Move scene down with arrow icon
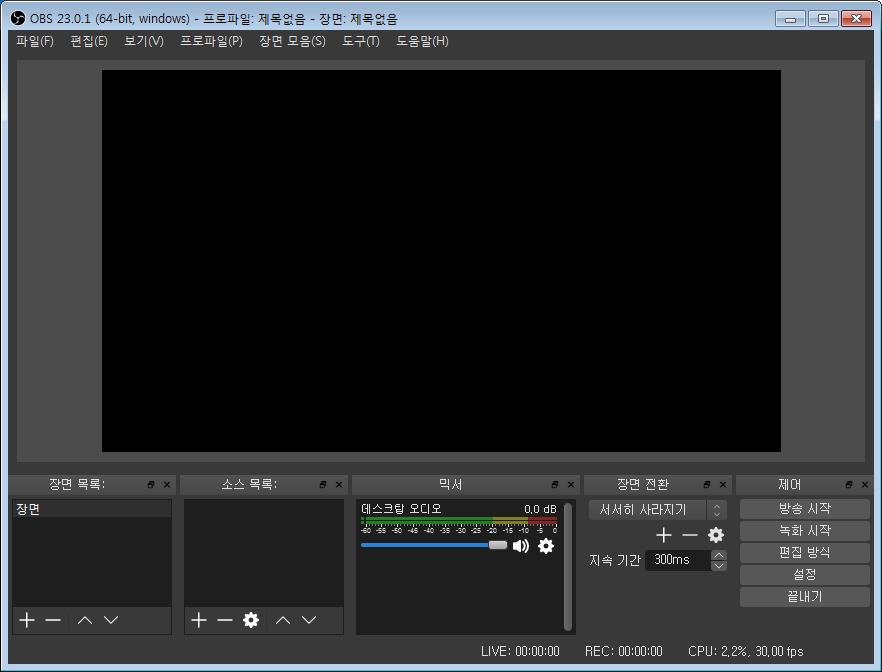This screenshot has width=882, height=672. 111,620
